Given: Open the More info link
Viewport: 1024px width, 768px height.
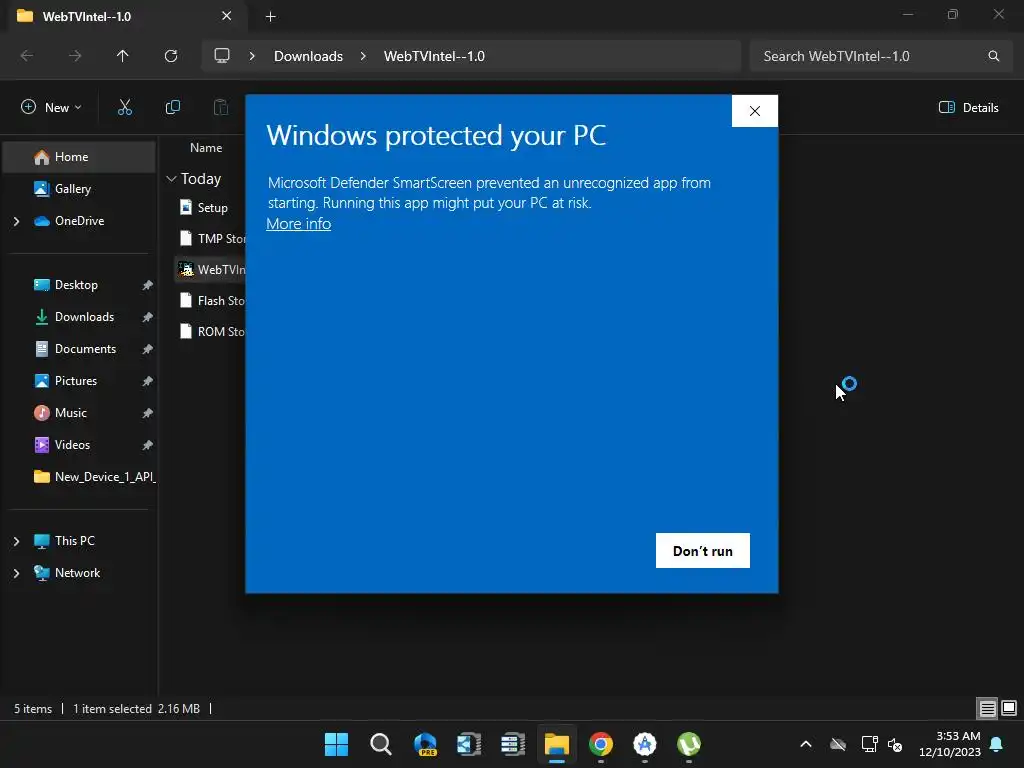Looking at the screenshot, I should pyautogui.click(x=298, y=224).
